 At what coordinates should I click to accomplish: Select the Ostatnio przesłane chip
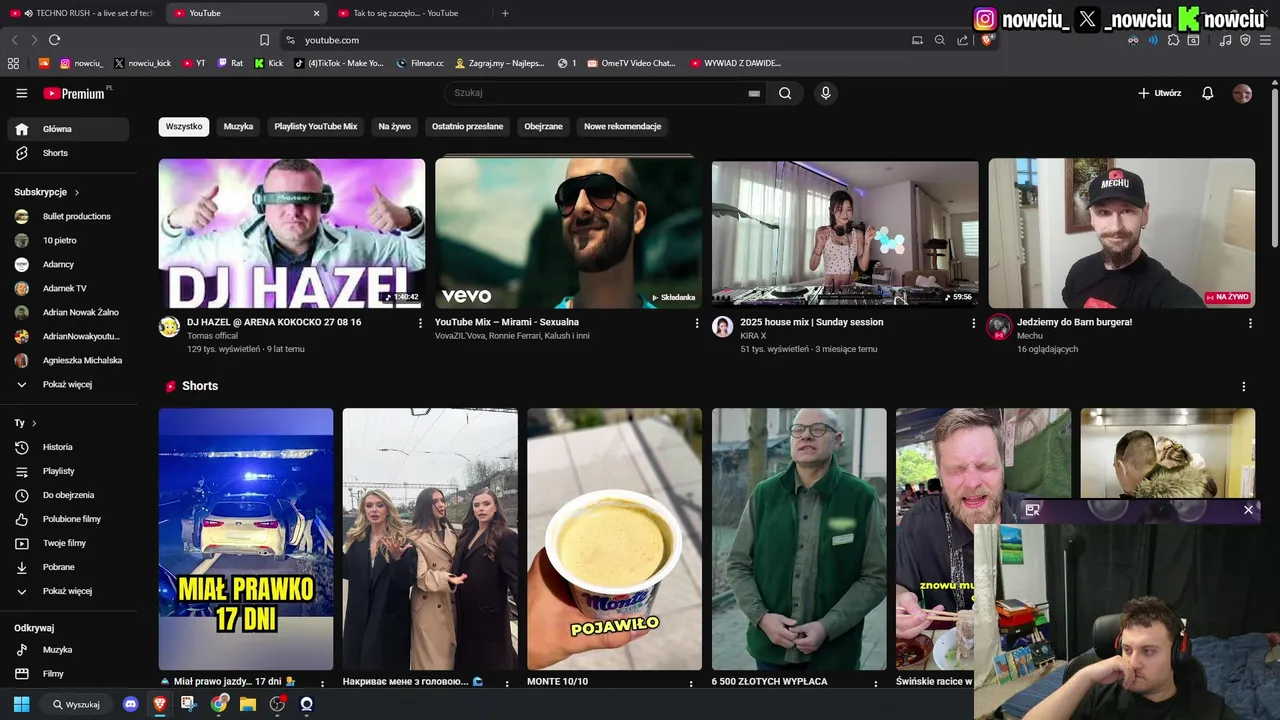467,126
